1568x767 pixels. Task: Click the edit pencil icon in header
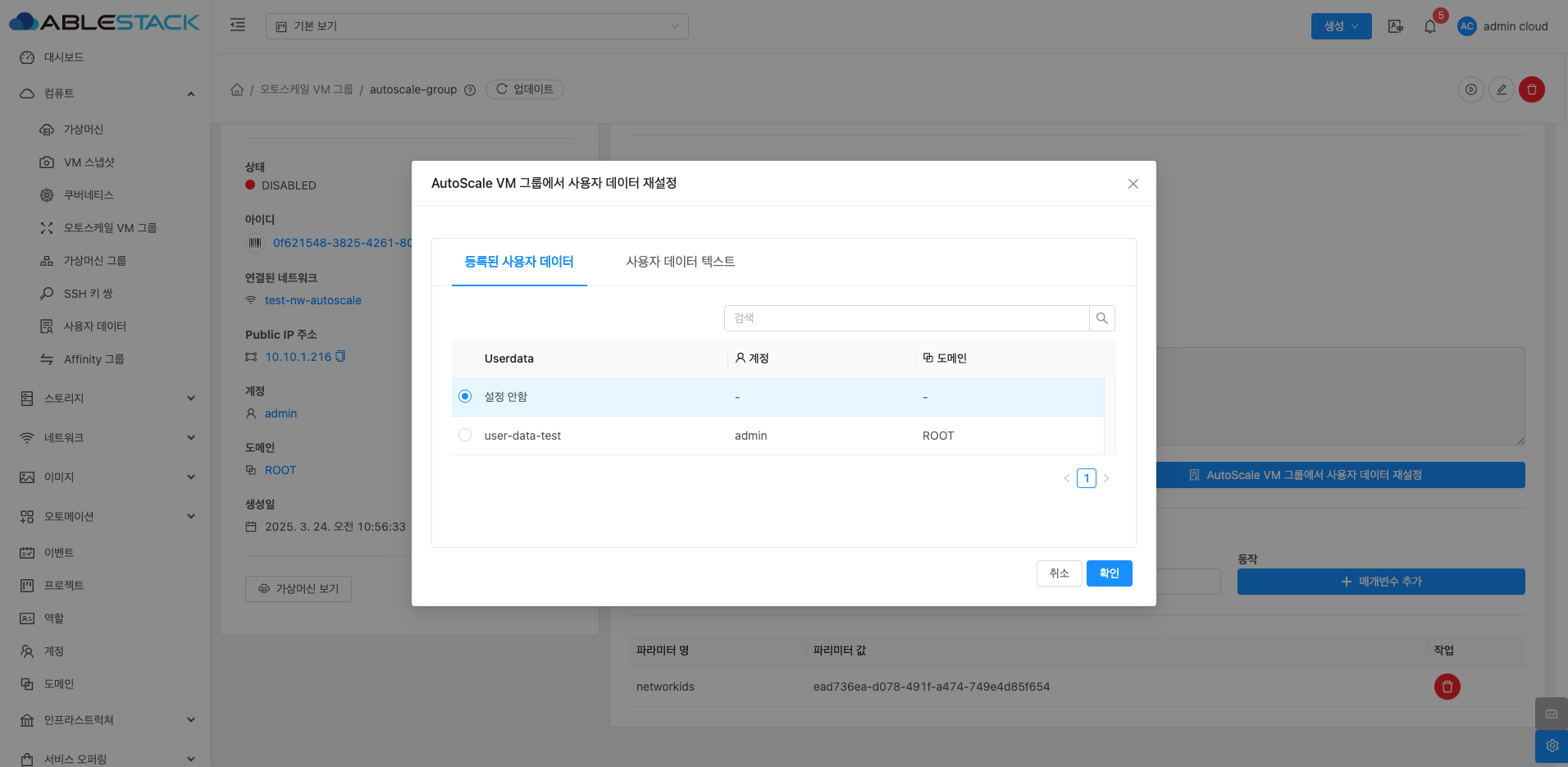click(x=1501, y=89)
